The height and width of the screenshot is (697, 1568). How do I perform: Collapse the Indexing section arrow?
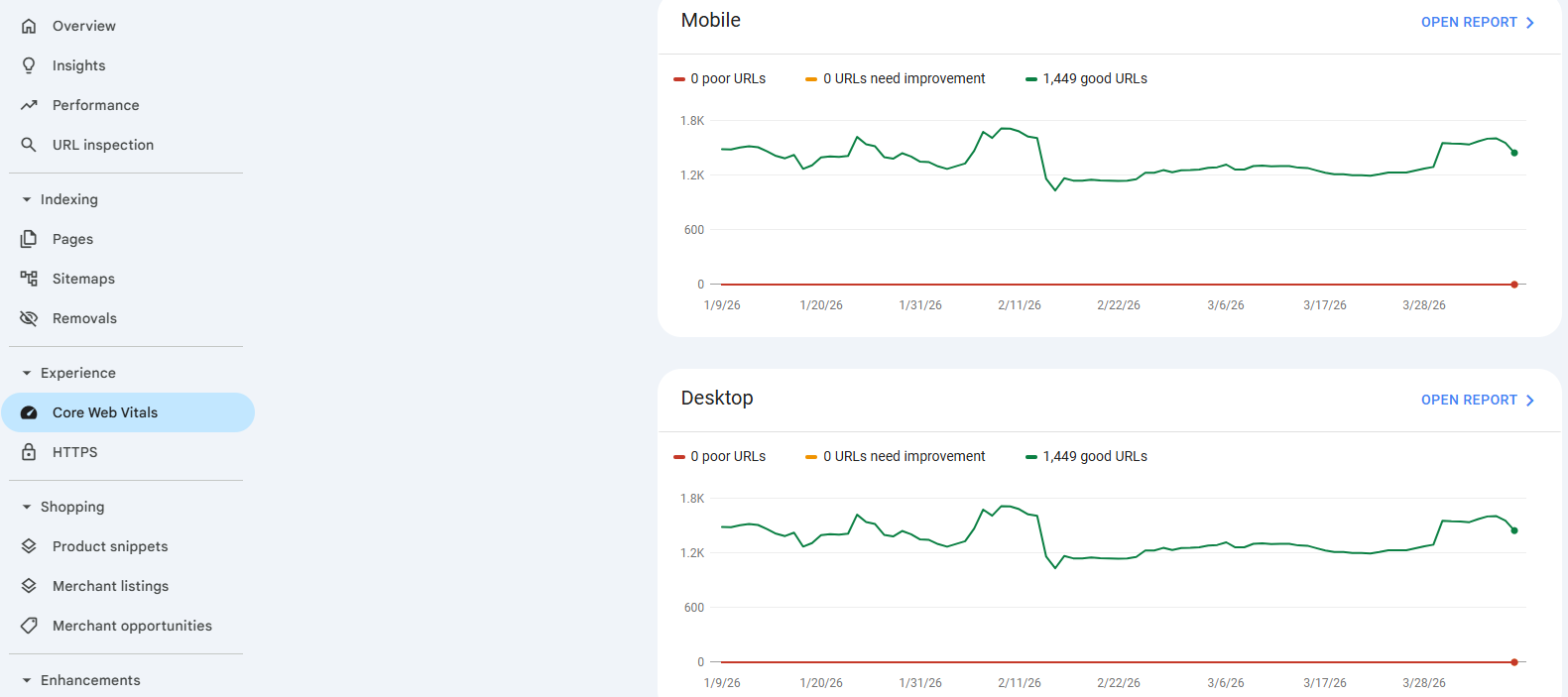tap(27, 199)
